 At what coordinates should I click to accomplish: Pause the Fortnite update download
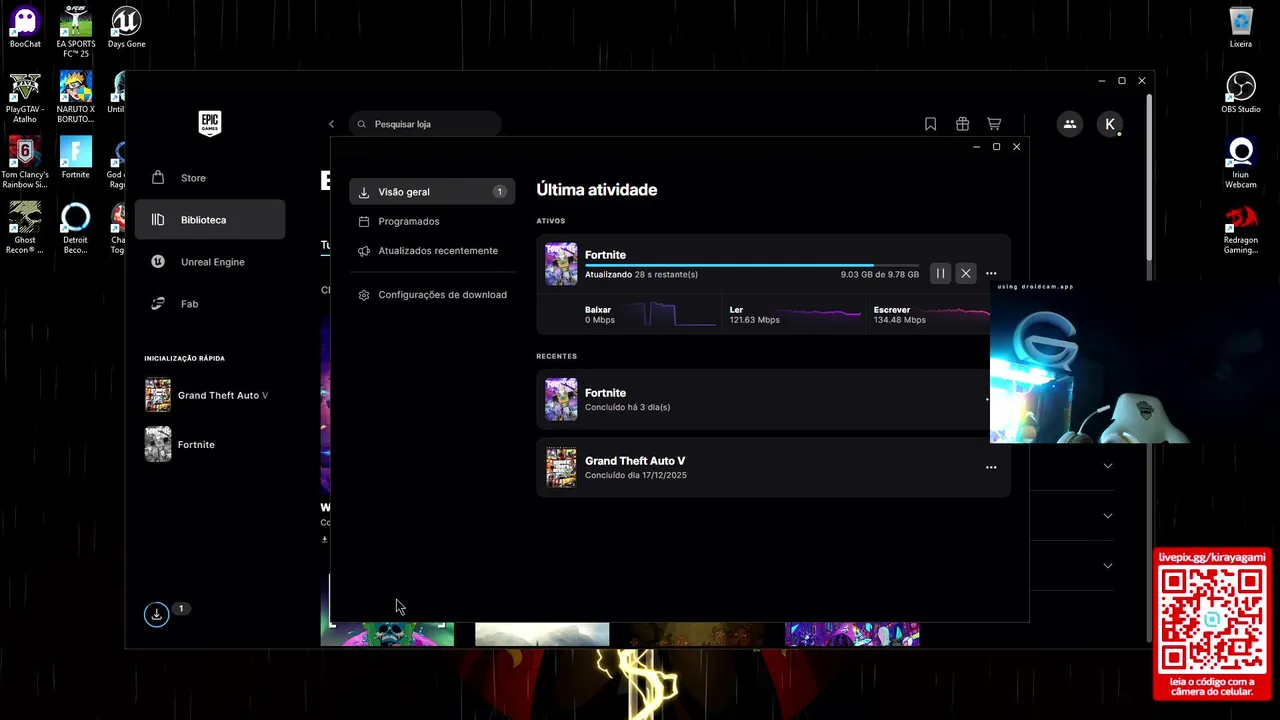pos(940,273)
